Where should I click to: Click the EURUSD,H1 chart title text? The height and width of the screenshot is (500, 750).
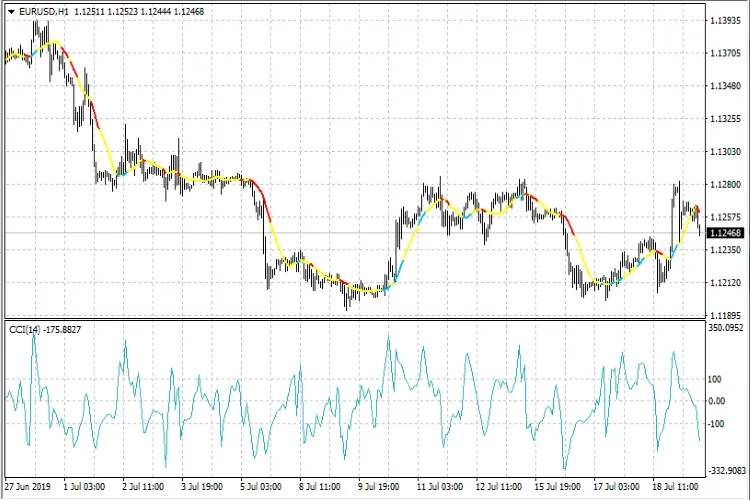[42, 12]
